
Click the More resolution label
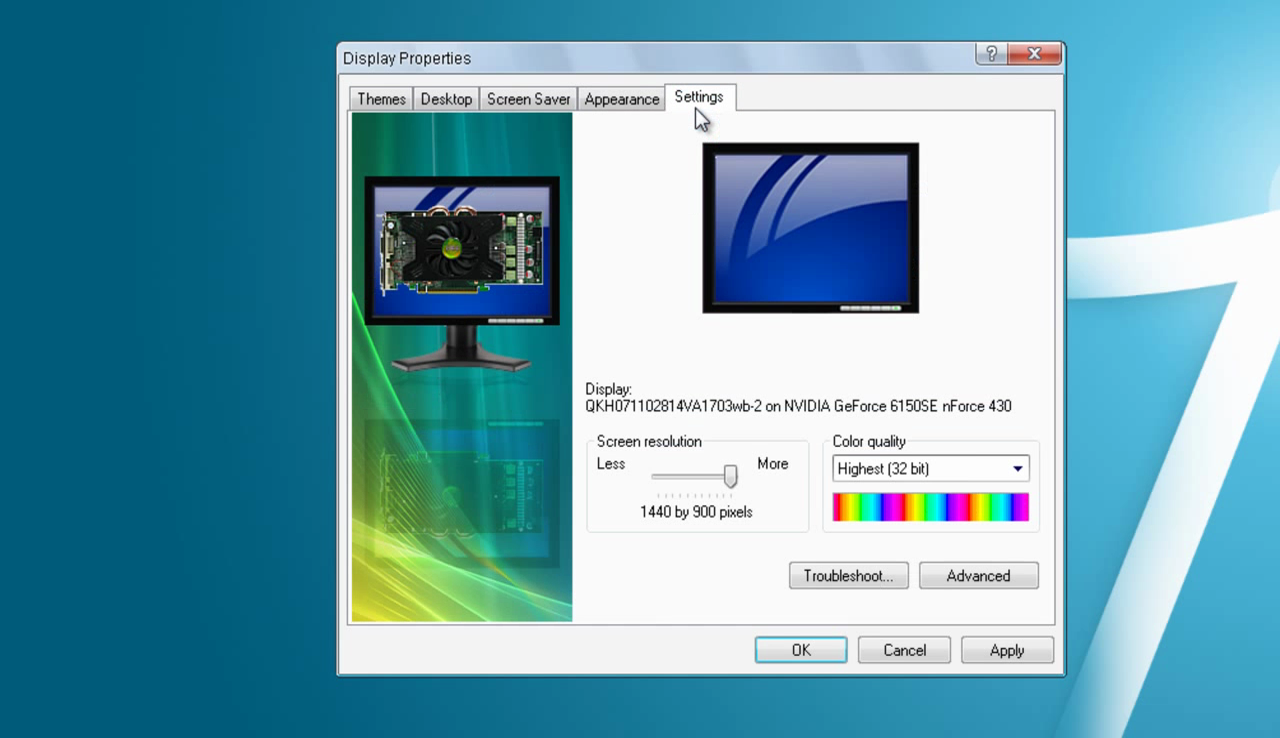click(773, 464)
